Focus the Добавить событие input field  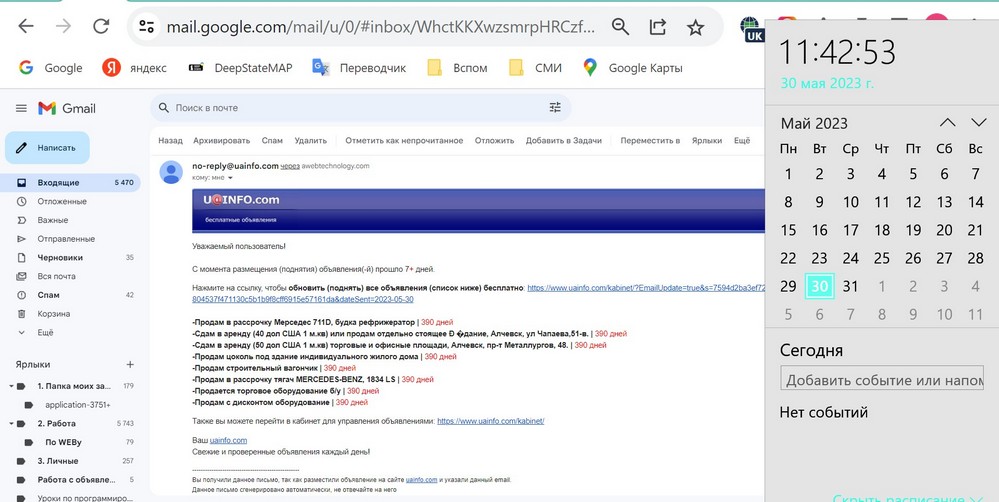pos(882,380)
